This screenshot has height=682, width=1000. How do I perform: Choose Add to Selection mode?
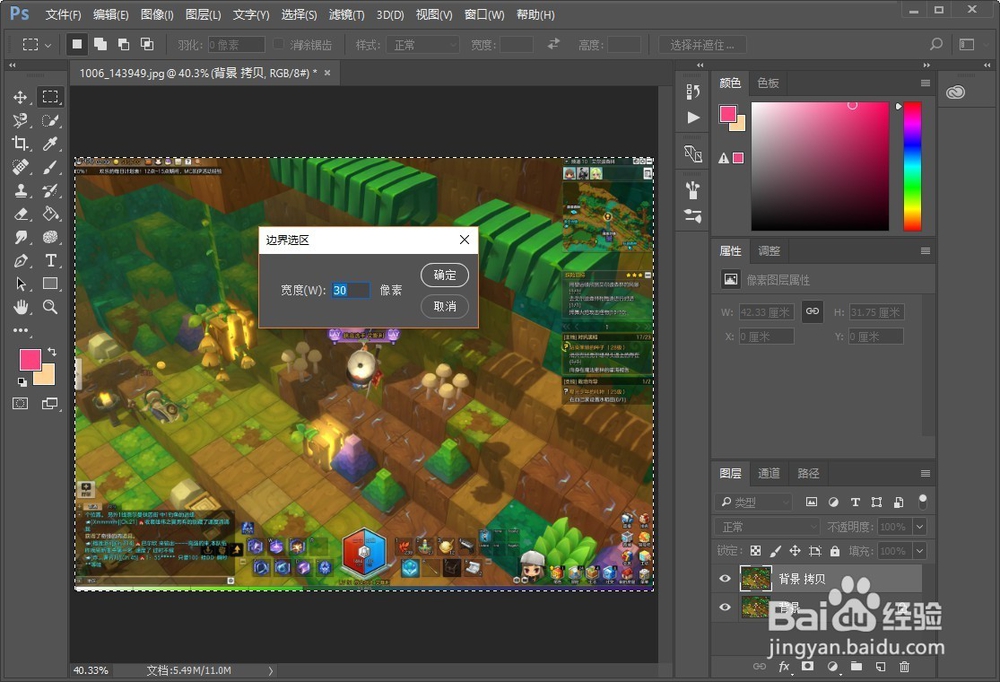100,44
